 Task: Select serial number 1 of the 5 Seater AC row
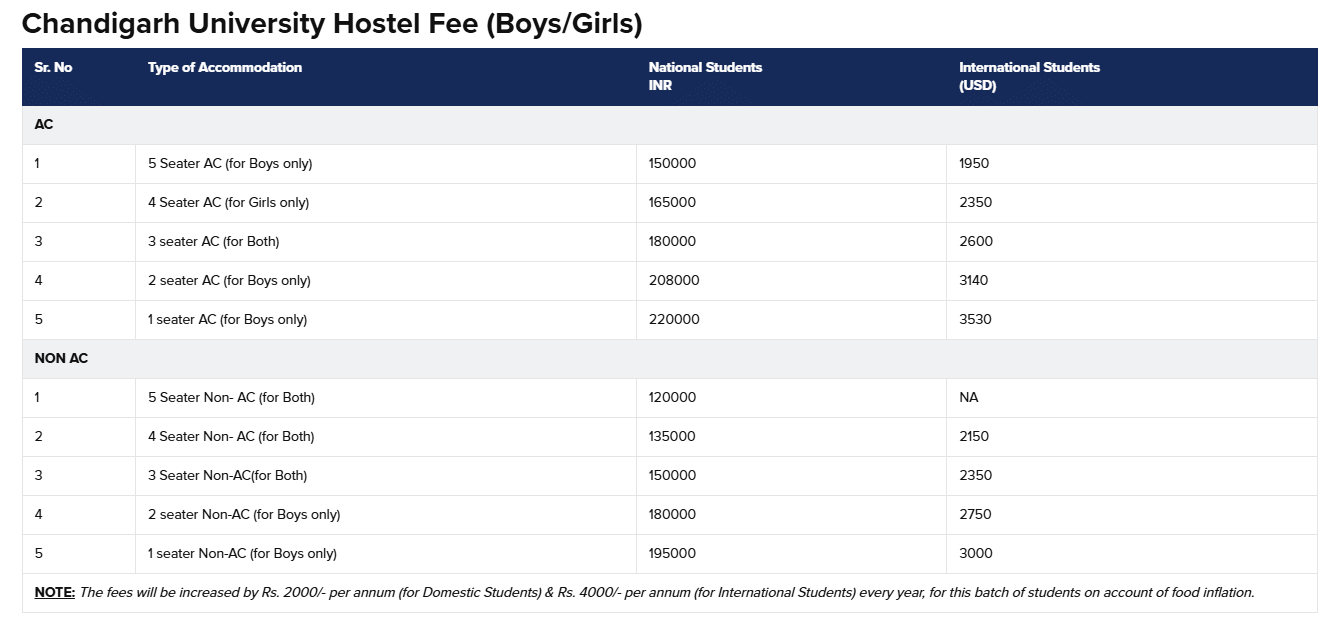point(37,163)
